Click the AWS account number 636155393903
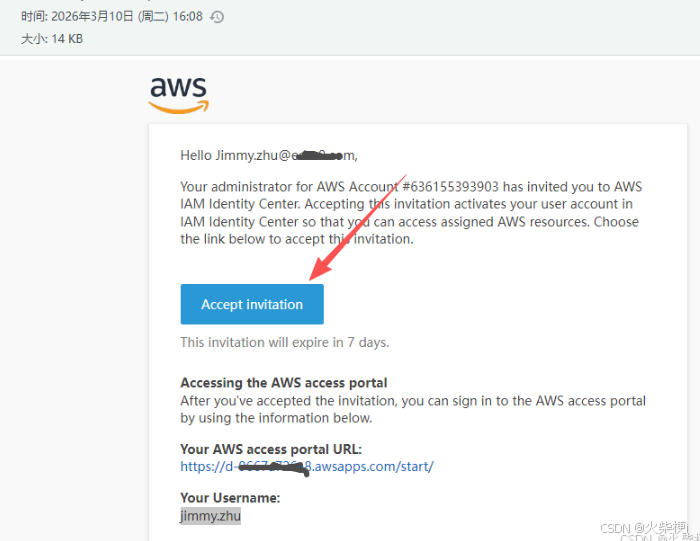700x541 pixels. tap(450, 187)
